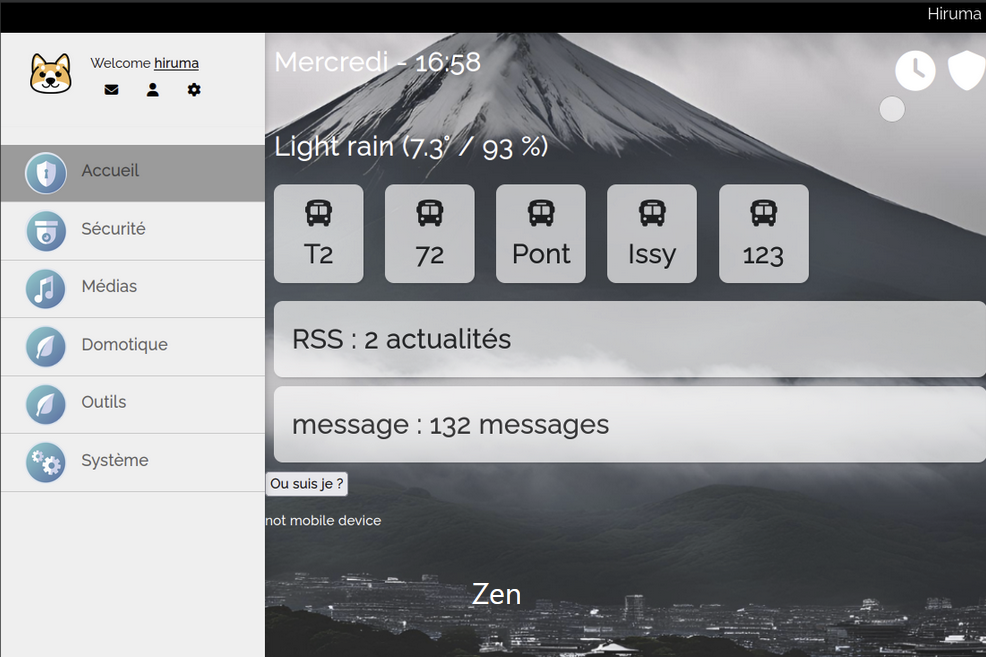Toggle the small round switch below the clock
Viewport: 986px width, 657px height.
[892, 109]
